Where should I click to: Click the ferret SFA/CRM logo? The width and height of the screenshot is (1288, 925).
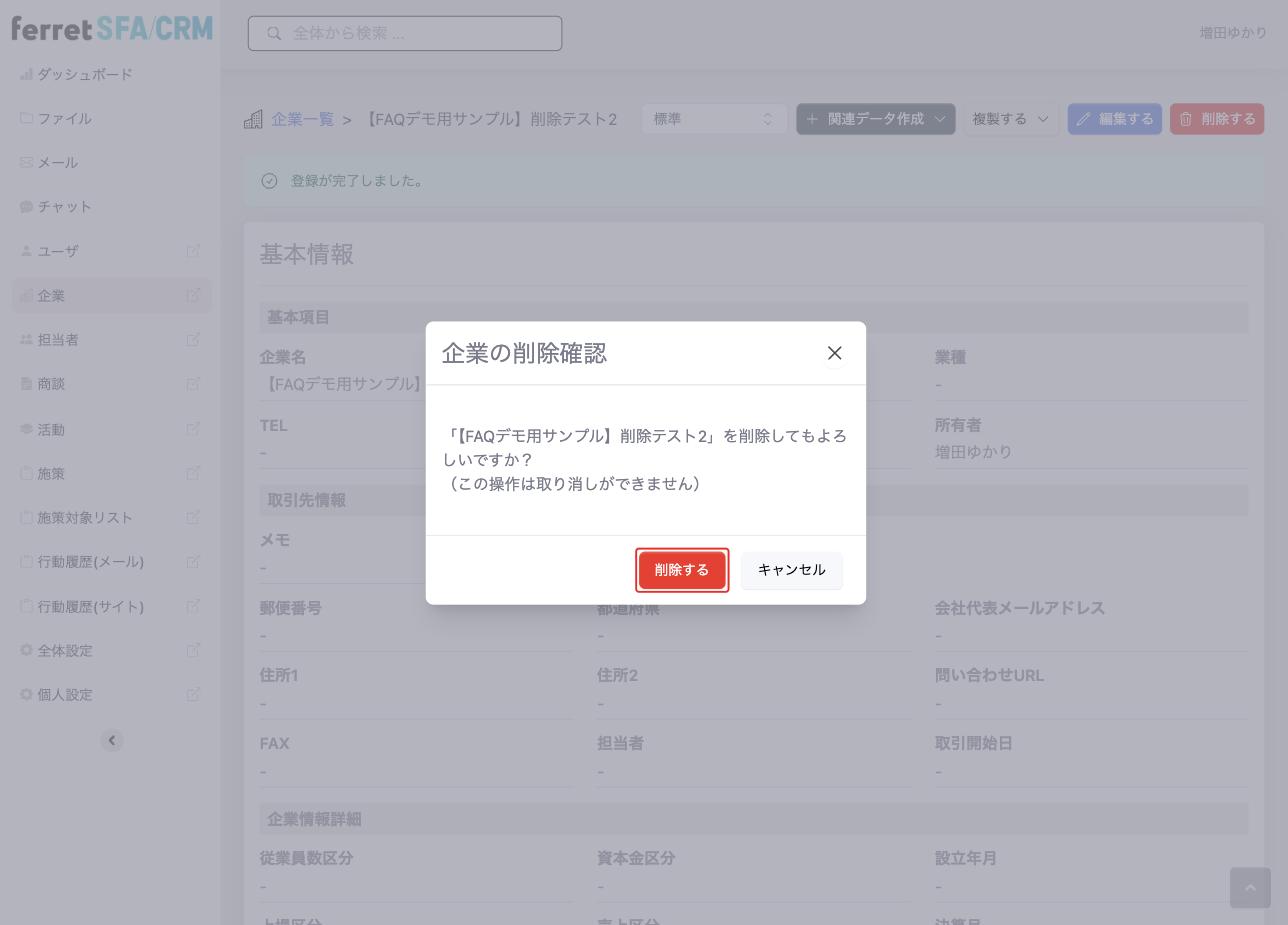(x=112, y=29)
